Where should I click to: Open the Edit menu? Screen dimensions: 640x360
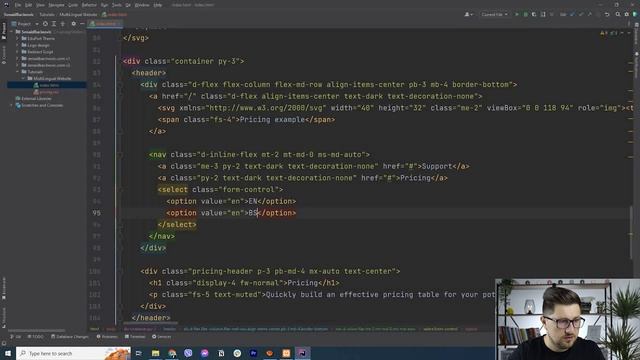coord(29,5)
